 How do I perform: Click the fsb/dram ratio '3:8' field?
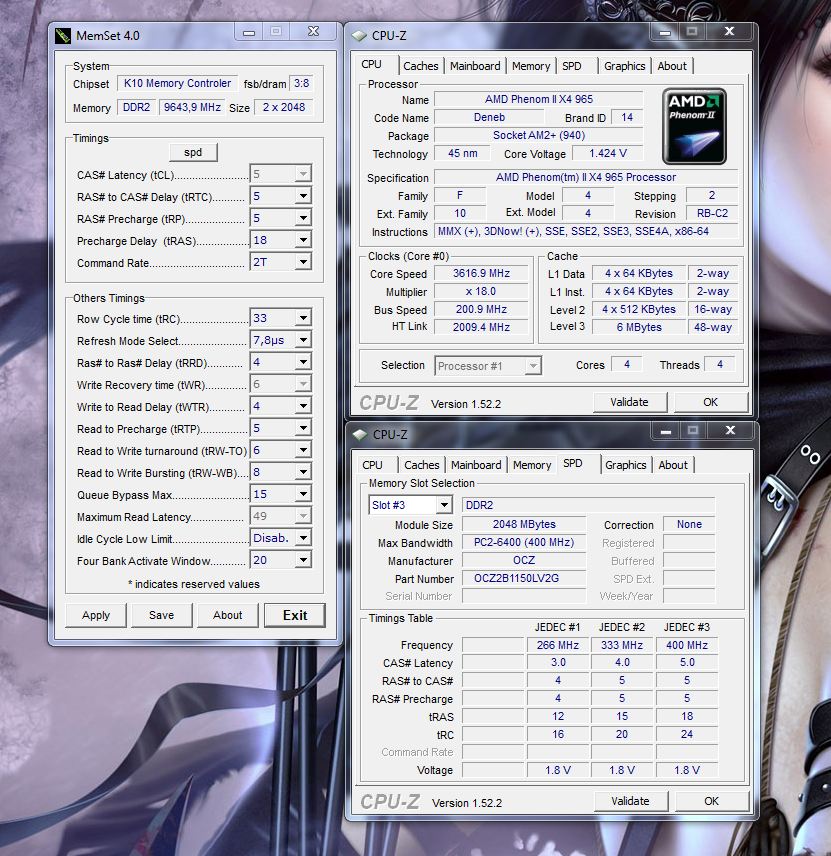301,84
